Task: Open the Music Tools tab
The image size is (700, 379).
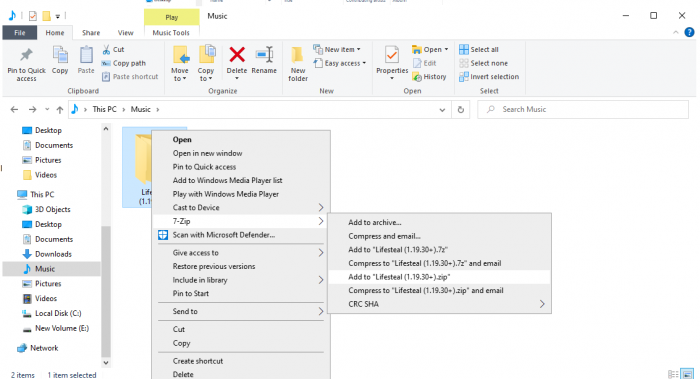Action: (171, 33)
